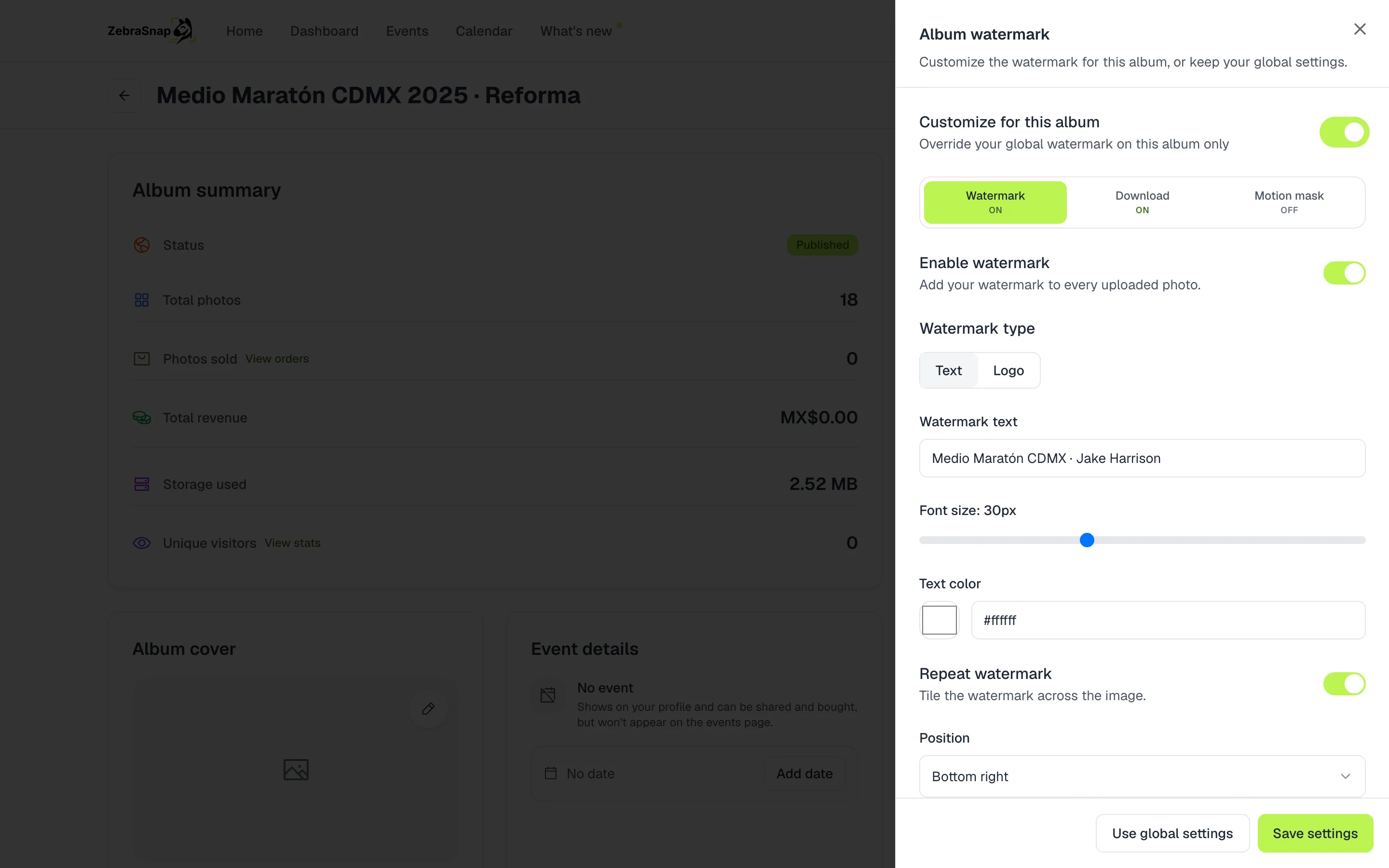Select Logo watermark type
1389x868 pixels.
tap(1008, 370)
